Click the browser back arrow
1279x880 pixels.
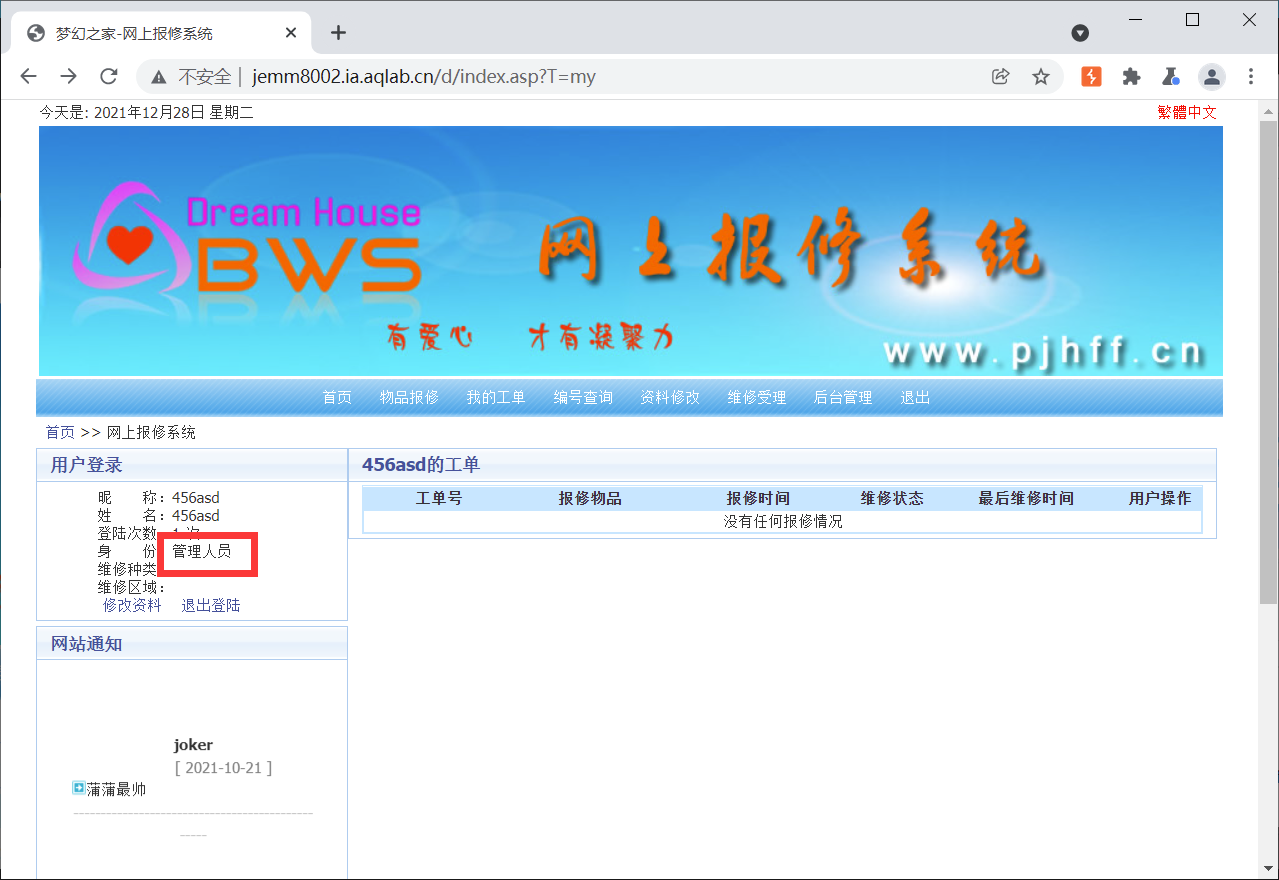(28, 76)
